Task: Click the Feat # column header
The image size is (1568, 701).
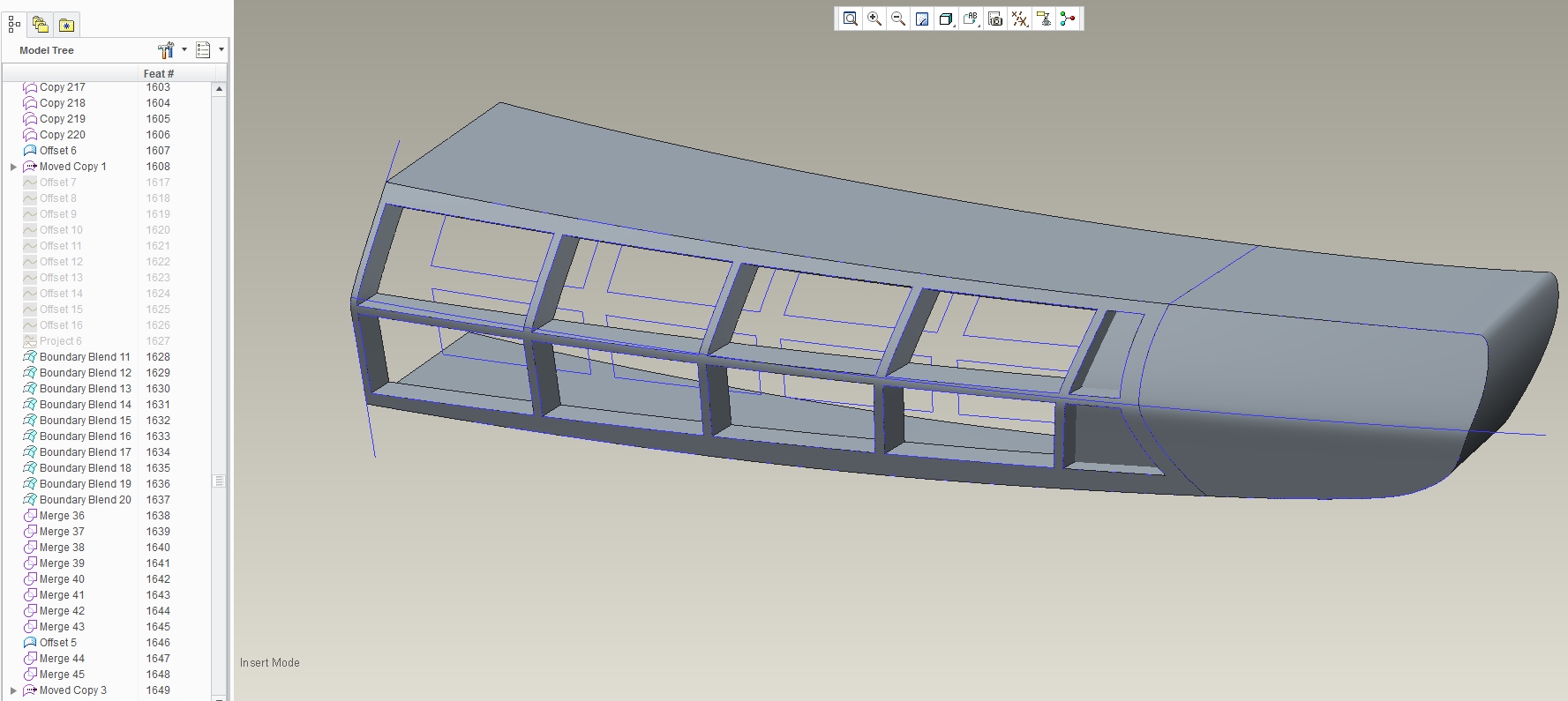Action: pyautogui.click(x=159, y=74)
